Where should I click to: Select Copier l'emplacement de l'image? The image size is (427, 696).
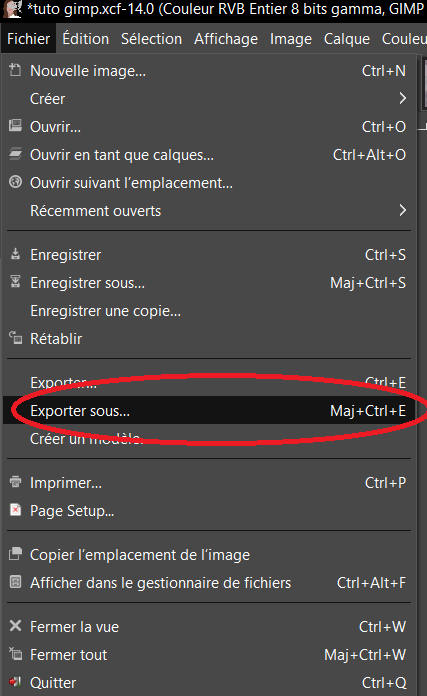click(x=210, y=554)
